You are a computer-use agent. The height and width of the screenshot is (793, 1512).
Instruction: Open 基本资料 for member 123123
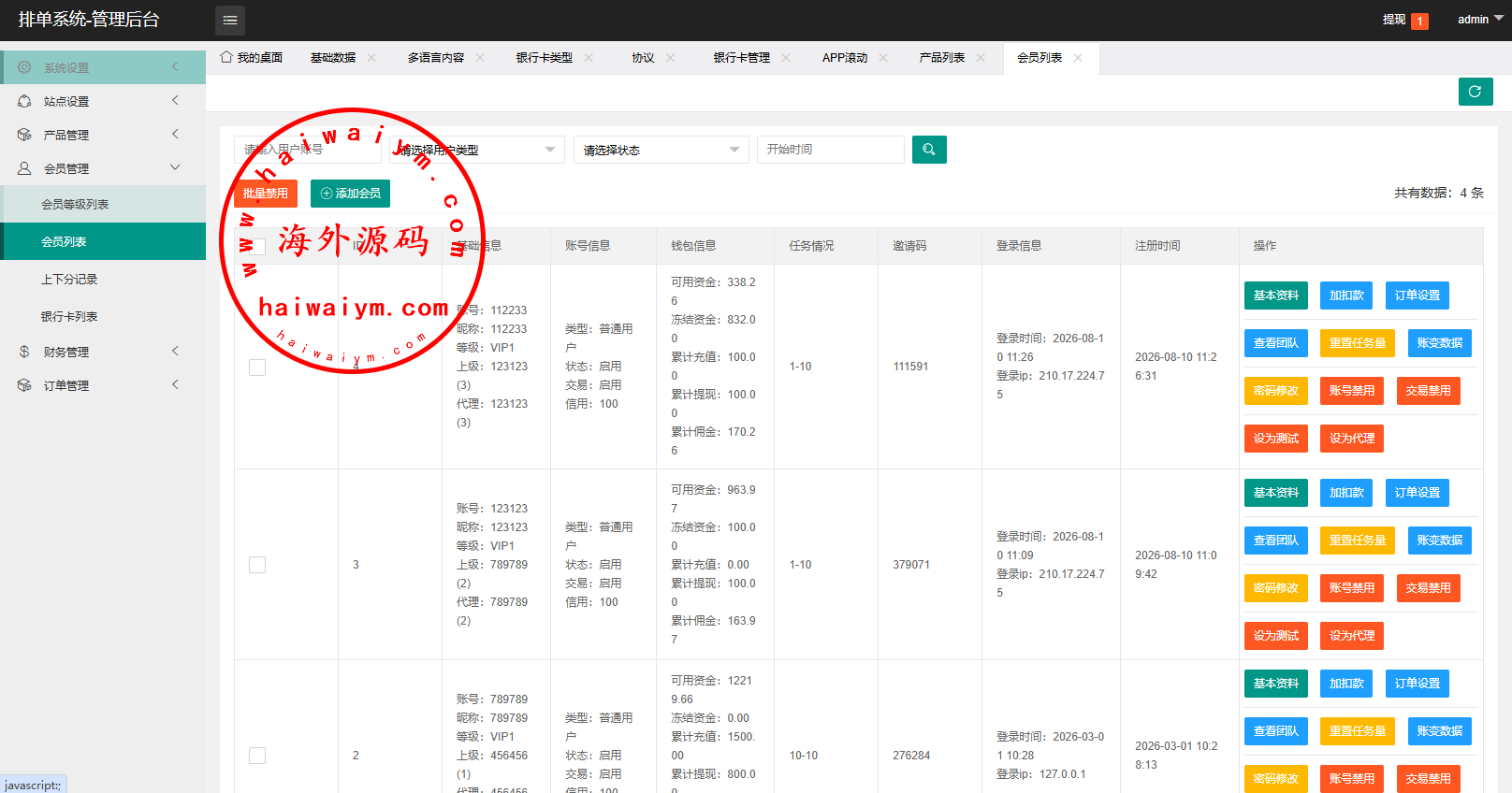click(1276, 493)
